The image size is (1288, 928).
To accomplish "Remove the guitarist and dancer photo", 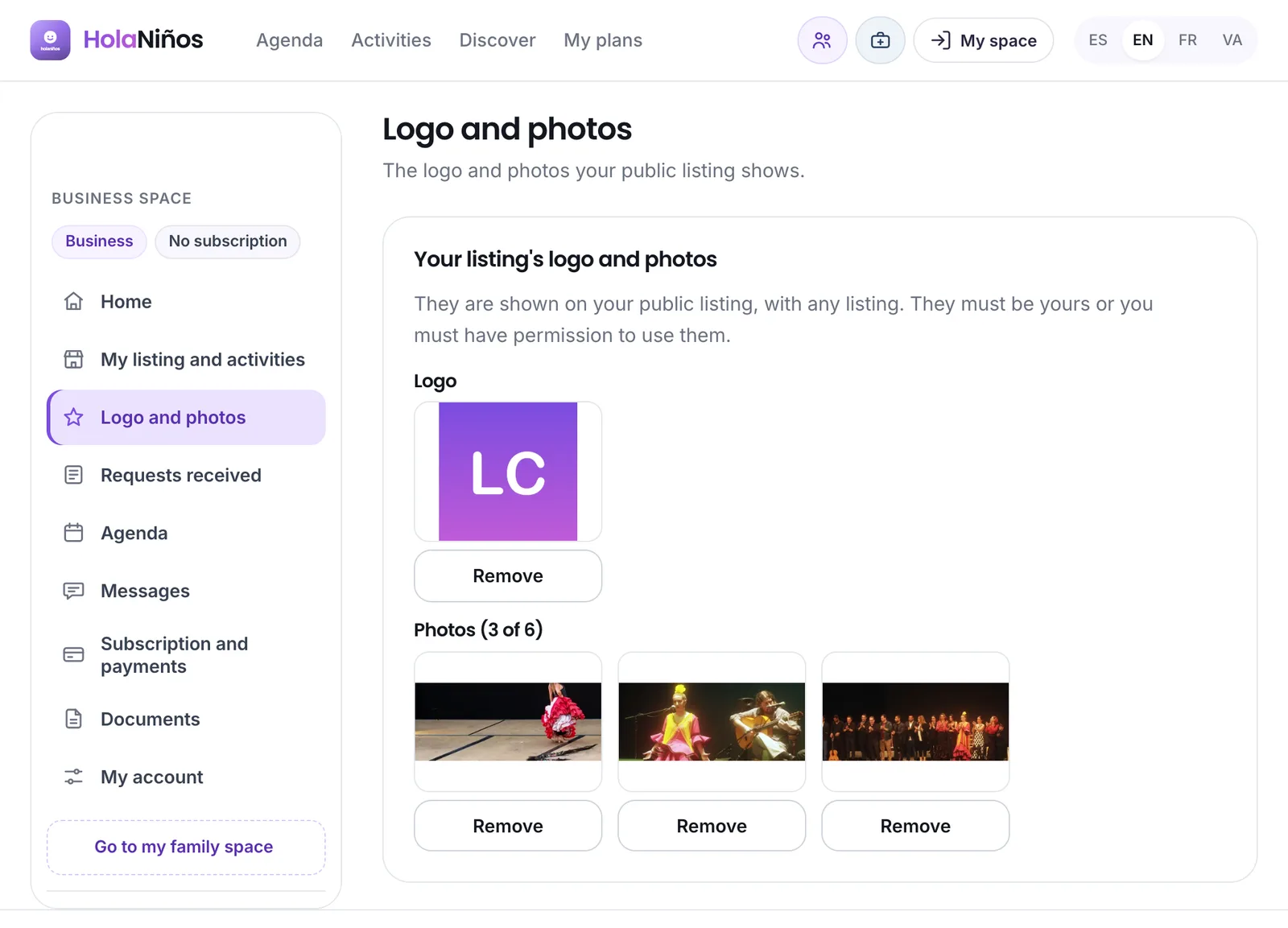I will 712,827.
